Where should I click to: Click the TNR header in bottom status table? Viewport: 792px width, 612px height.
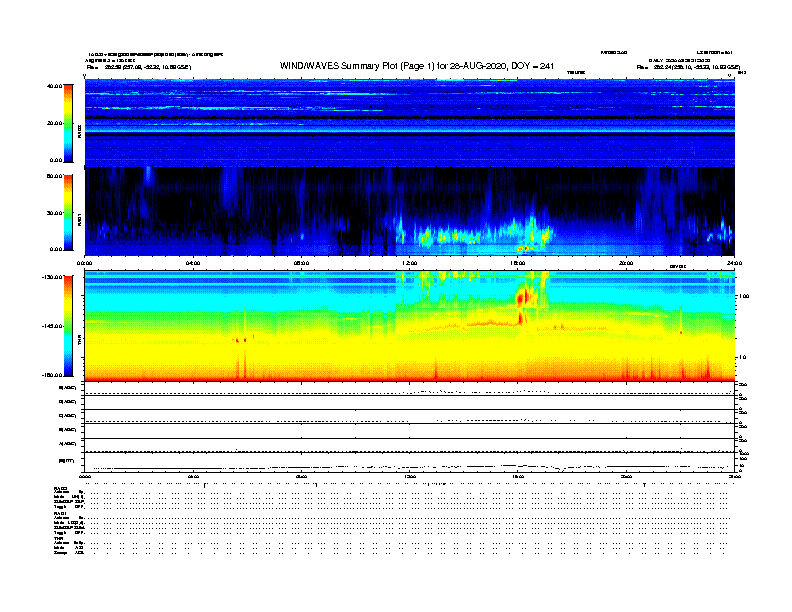click(x=58, y=539)
